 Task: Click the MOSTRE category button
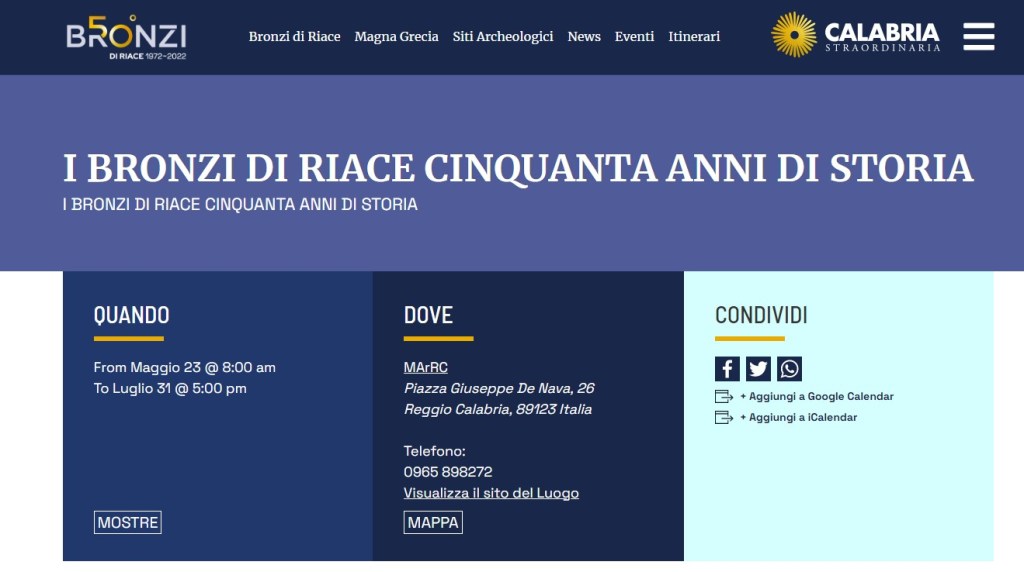(x=127, y=522)
